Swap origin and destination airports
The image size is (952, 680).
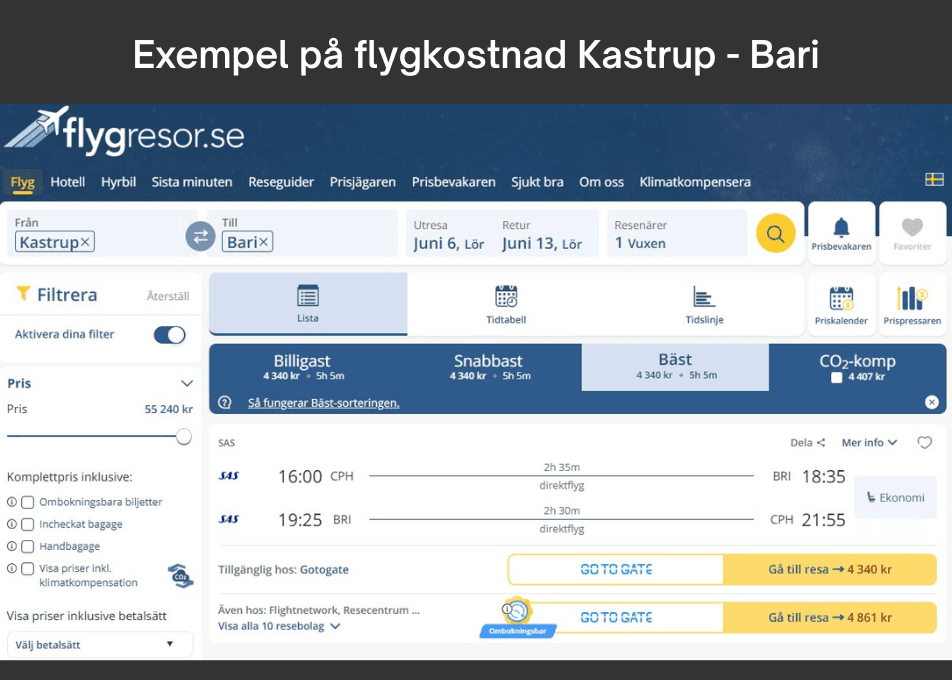click(200, 236)
